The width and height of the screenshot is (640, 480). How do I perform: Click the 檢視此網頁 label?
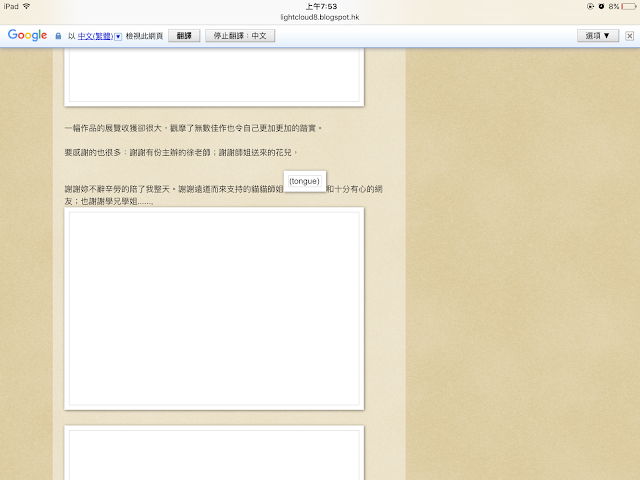144,36
